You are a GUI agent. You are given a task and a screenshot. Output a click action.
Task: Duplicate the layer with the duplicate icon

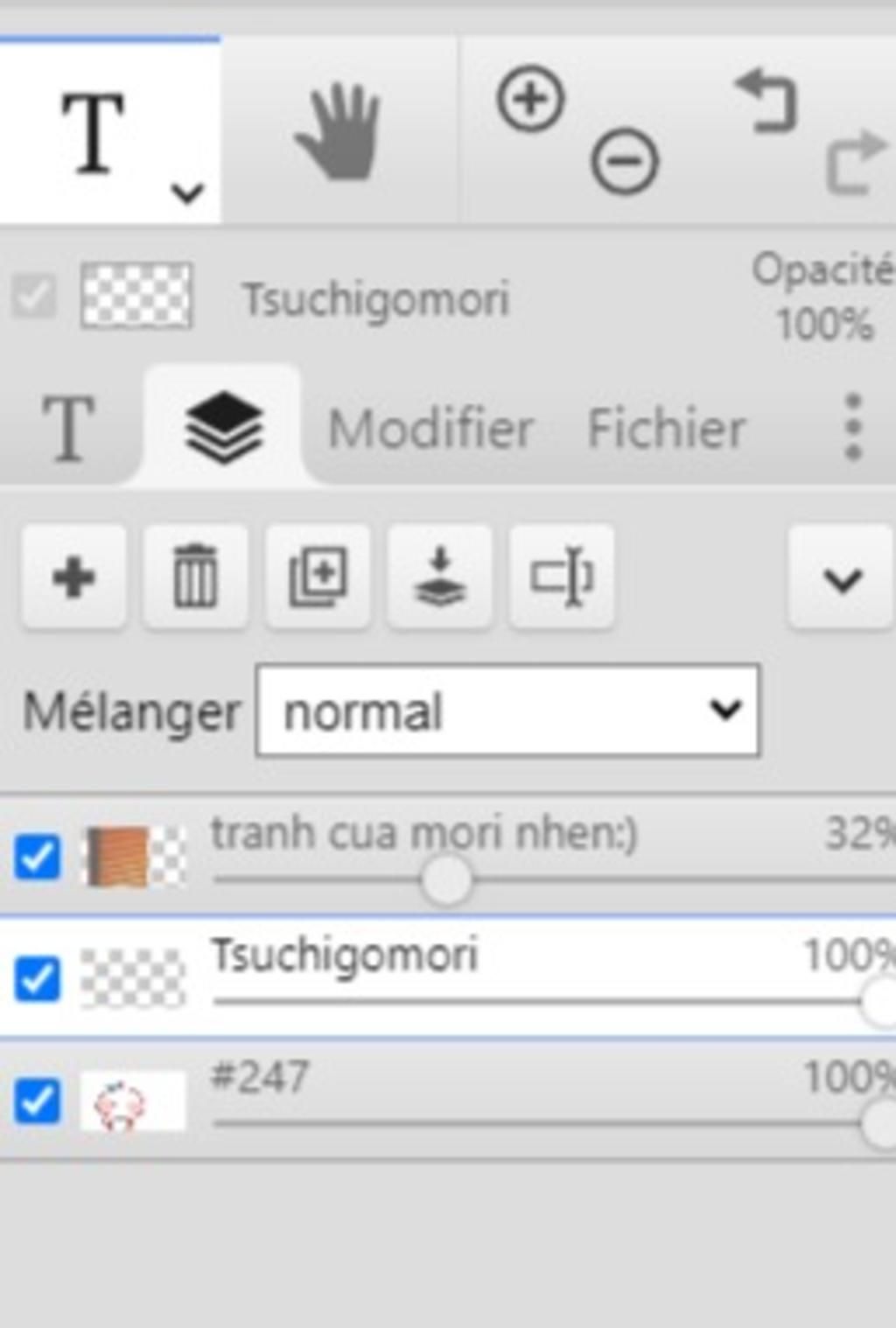(x=318, y=577)
